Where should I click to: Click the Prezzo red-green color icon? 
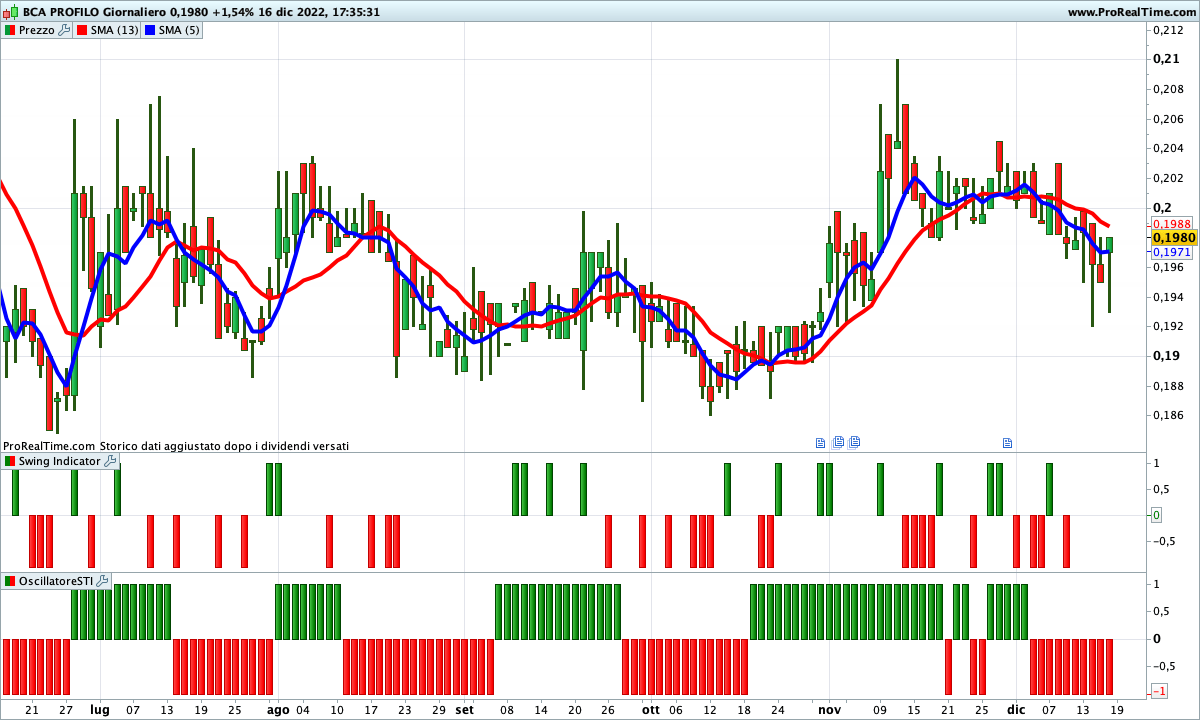(10, 30)
